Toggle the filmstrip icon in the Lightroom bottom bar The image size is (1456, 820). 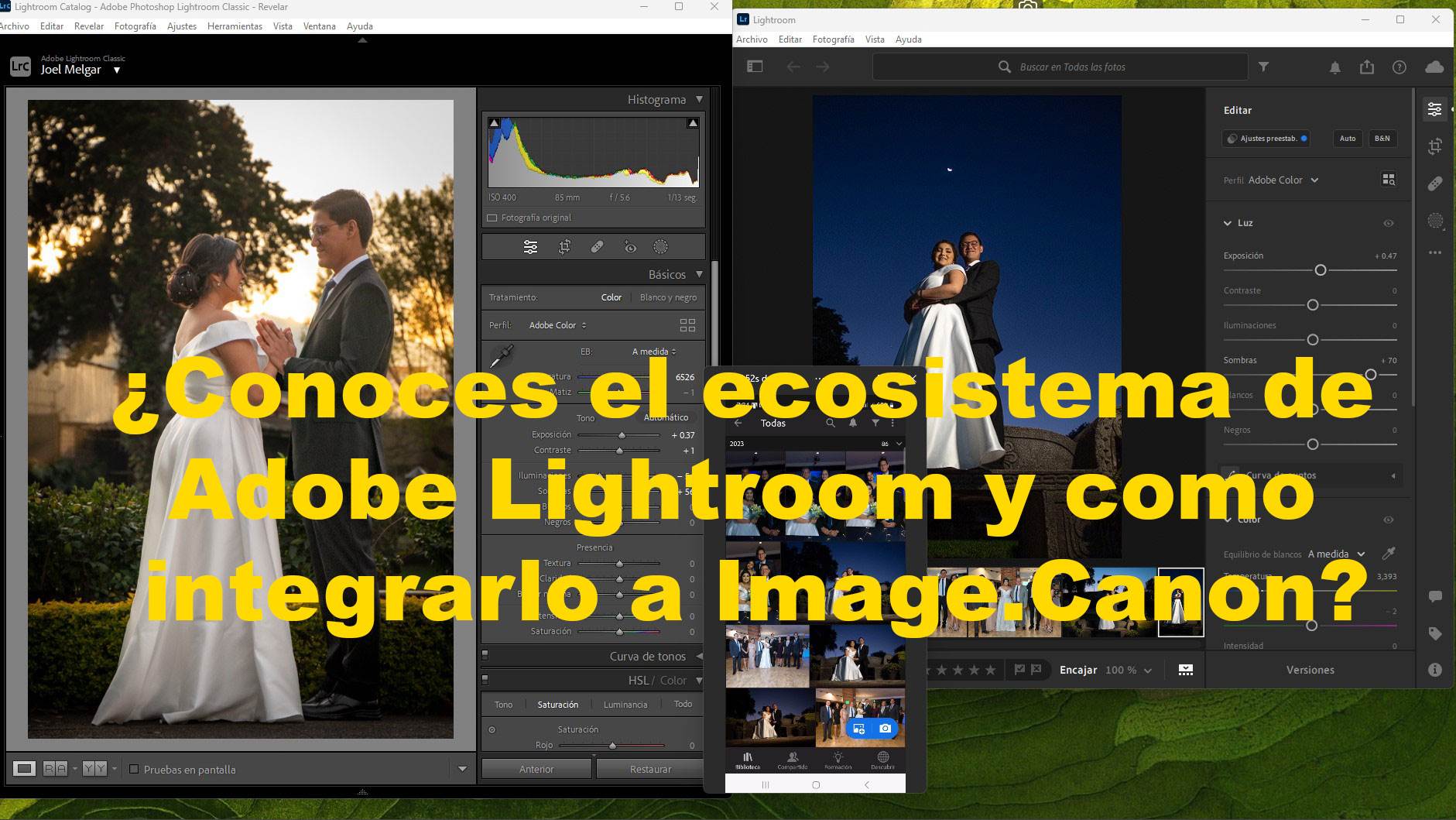pyautogui.click(x=1186, y=670)
